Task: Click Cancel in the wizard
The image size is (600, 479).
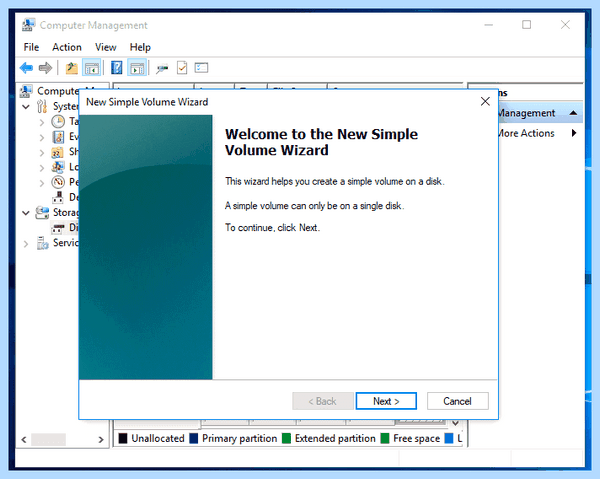Action: (x=458, y=401)
